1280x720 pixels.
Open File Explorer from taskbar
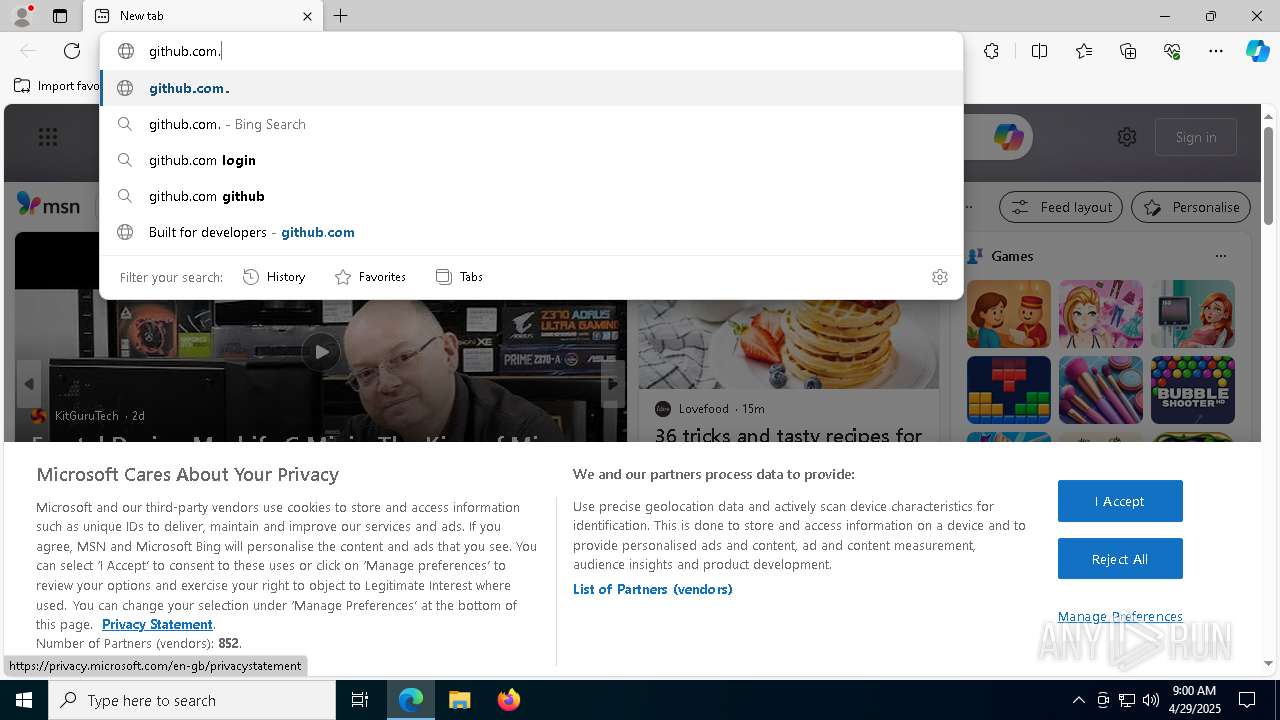click(459, 700)
